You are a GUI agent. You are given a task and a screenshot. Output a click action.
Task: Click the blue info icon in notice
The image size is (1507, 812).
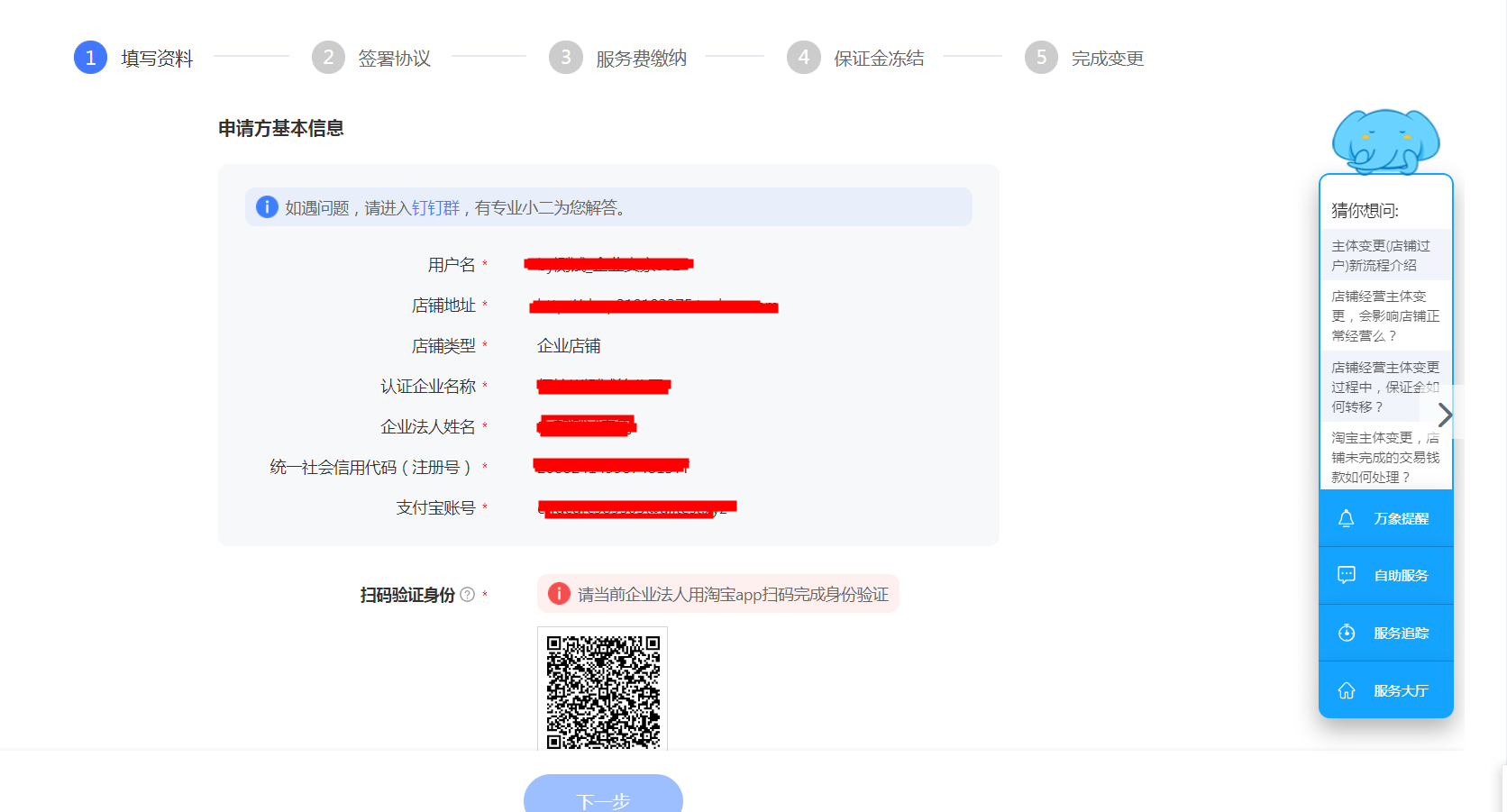point(267,207)
